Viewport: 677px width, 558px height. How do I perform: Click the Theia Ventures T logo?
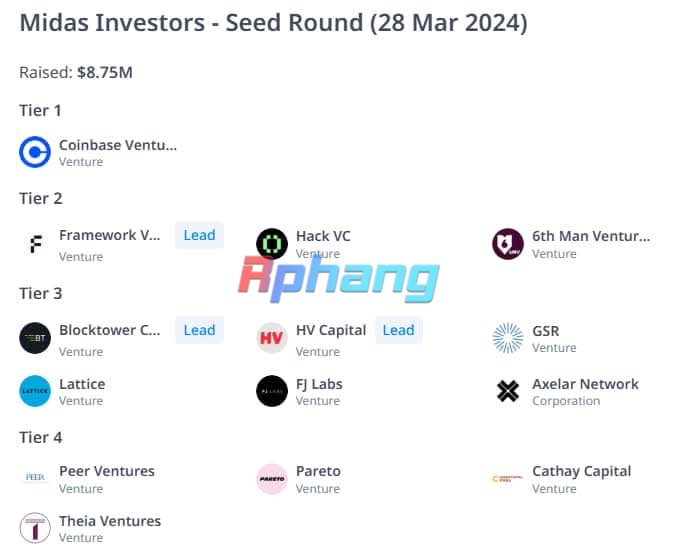pyautogui.click(x=35, y=528)
